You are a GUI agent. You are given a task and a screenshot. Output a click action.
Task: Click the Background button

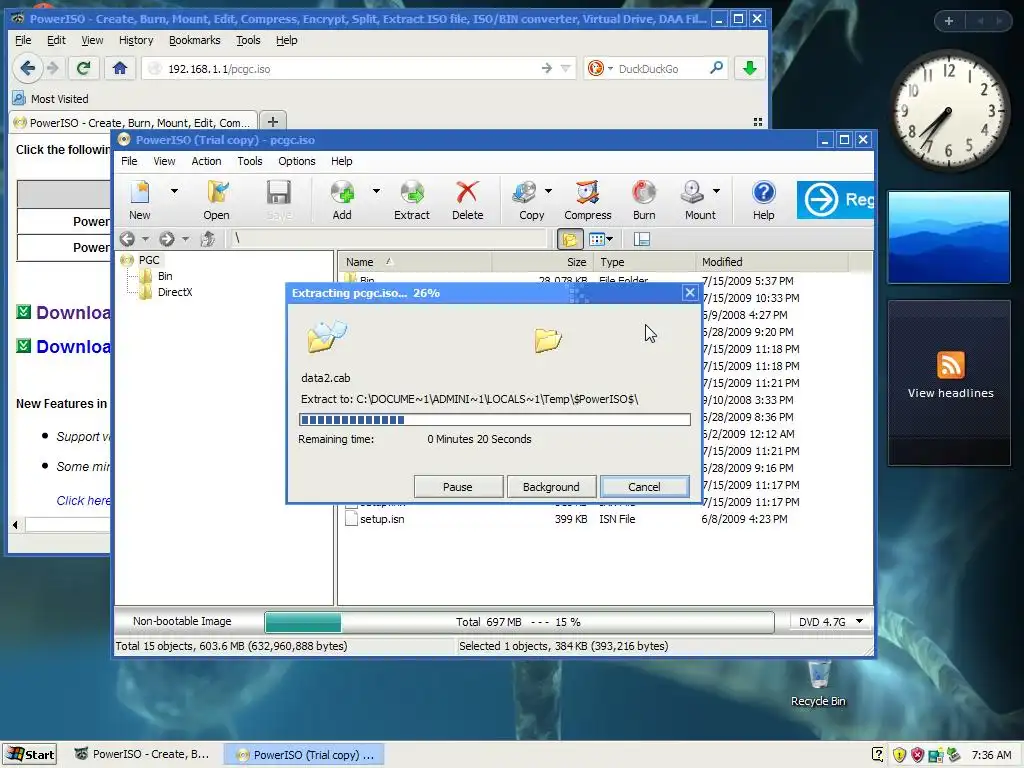(x=551, y=487)
